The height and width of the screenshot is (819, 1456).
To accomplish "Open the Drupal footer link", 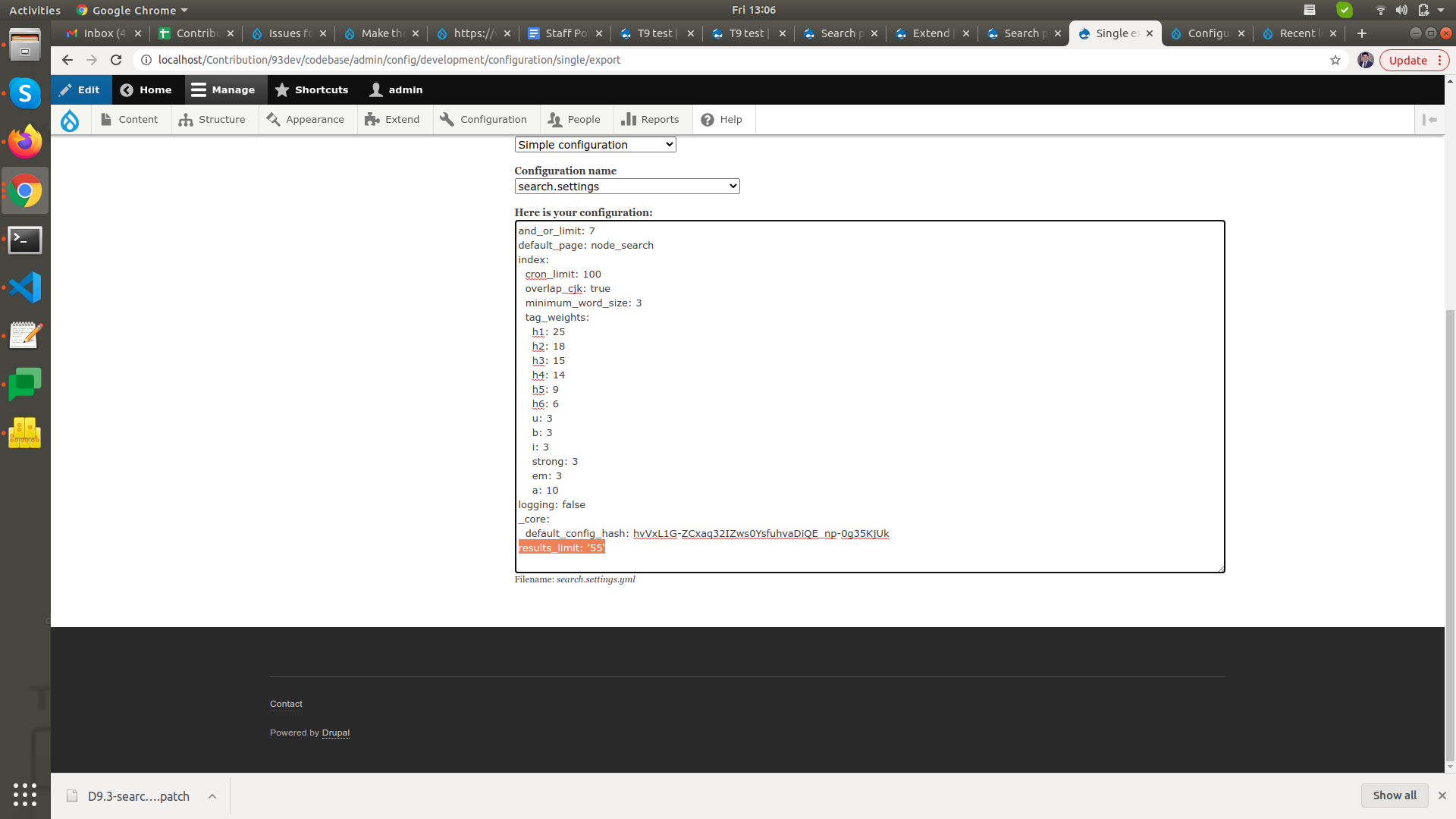I will tap(335, 733).
